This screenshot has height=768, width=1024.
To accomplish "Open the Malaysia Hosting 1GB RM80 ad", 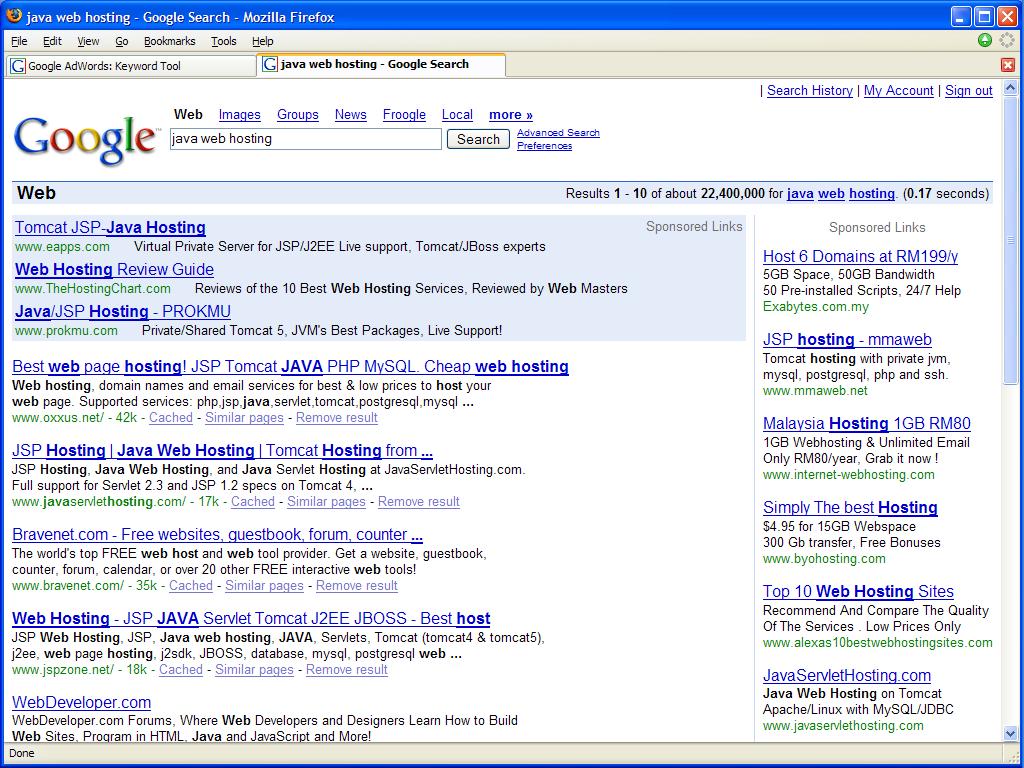I will click(x=867, y=423).
